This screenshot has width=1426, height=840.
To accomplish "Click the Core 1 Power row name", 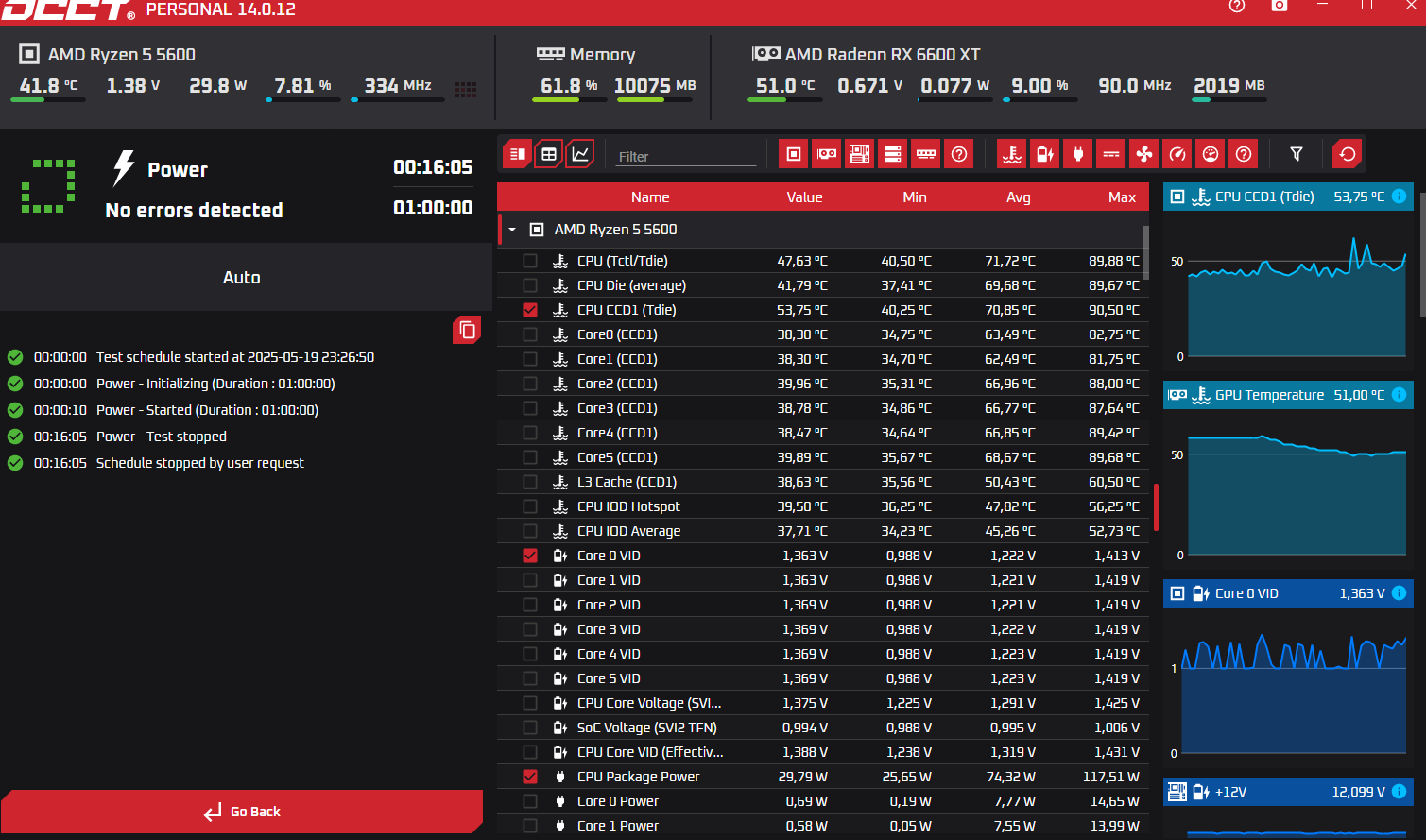I will click(618, 826).
